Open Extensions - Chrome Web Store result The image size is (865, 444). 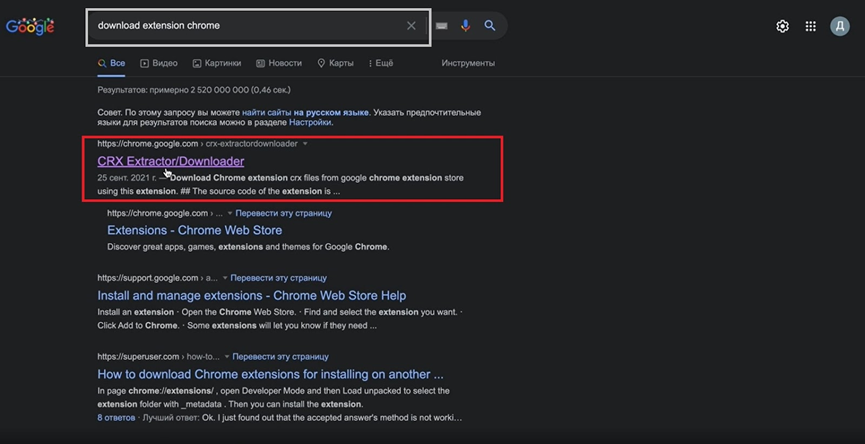coord(194,230)
